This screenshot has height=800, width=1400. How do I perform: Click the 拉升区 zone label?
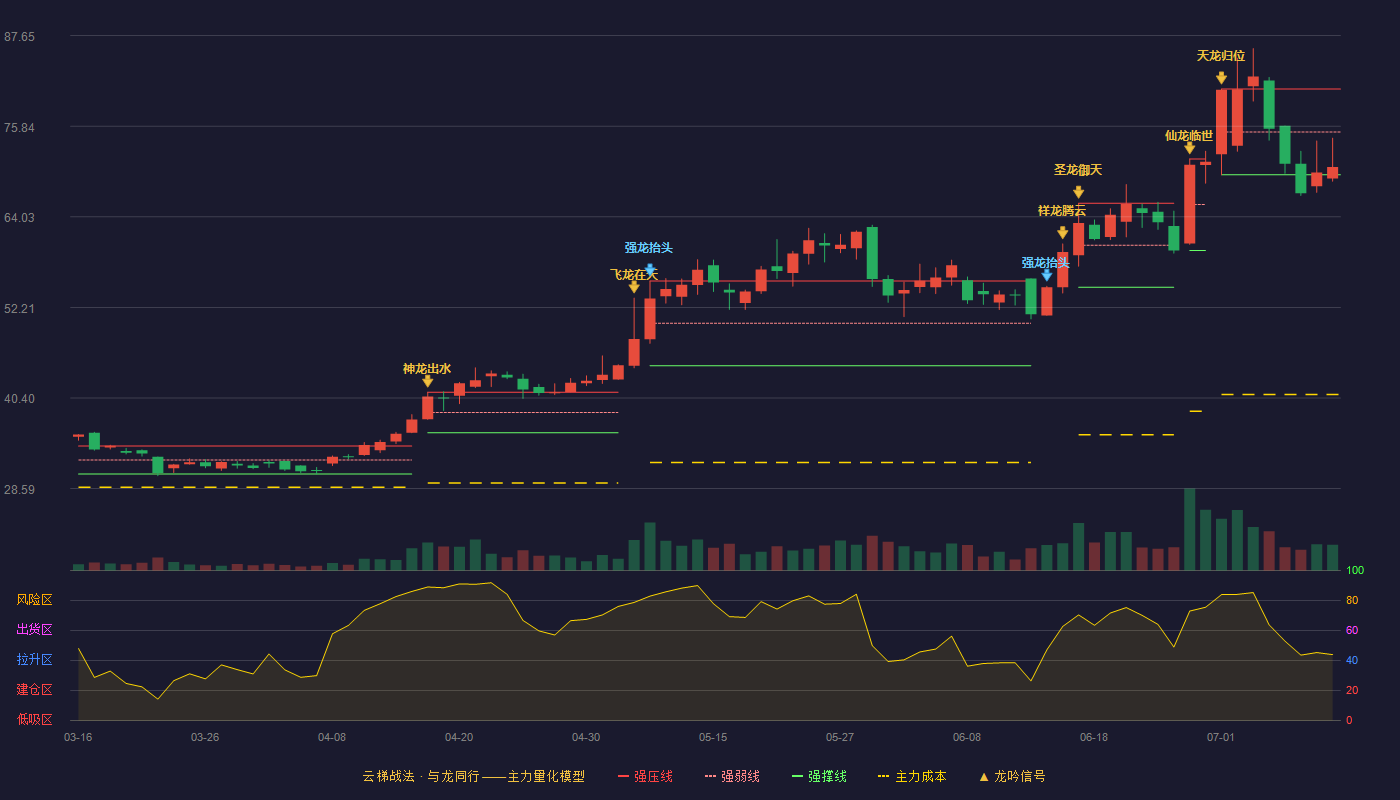coord(35,660)
